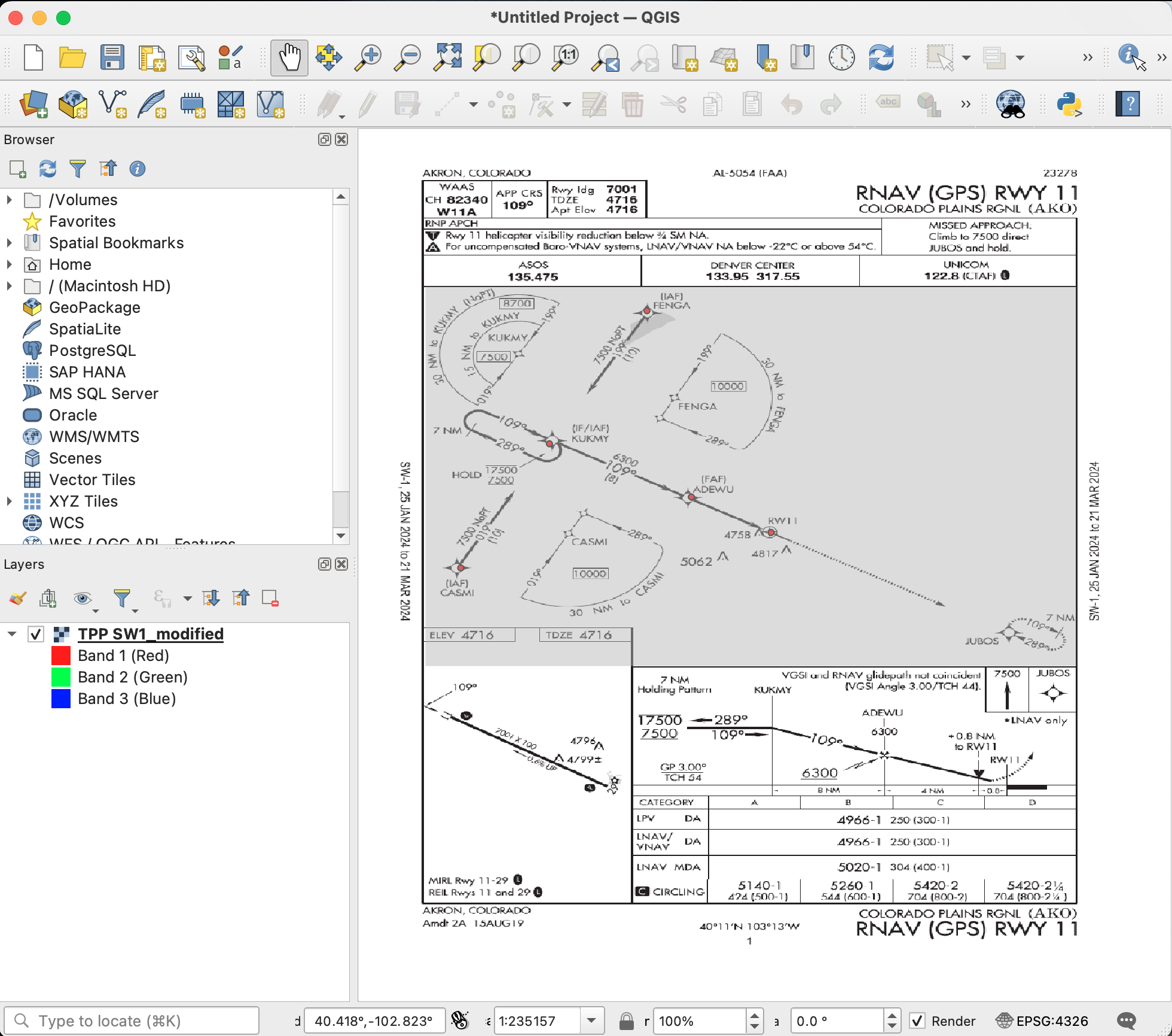
Task: Select the WMS/WMTS browser entry
Action: [x=94, y=437]
